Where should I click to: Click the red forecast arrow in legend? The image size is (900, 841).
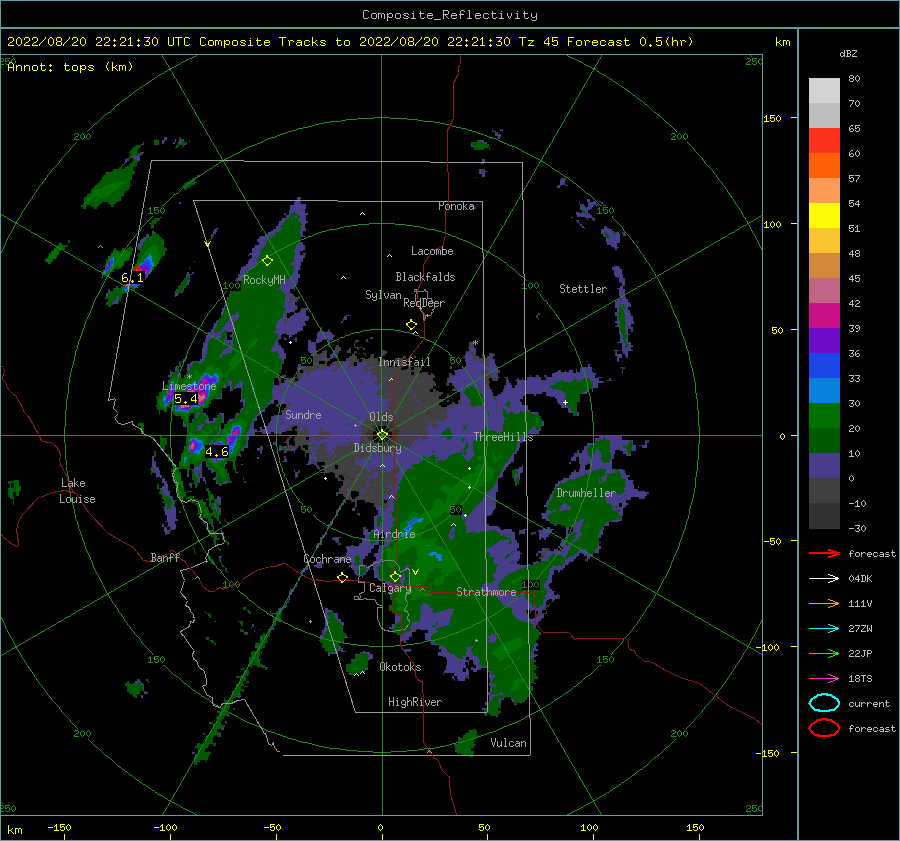824,553
